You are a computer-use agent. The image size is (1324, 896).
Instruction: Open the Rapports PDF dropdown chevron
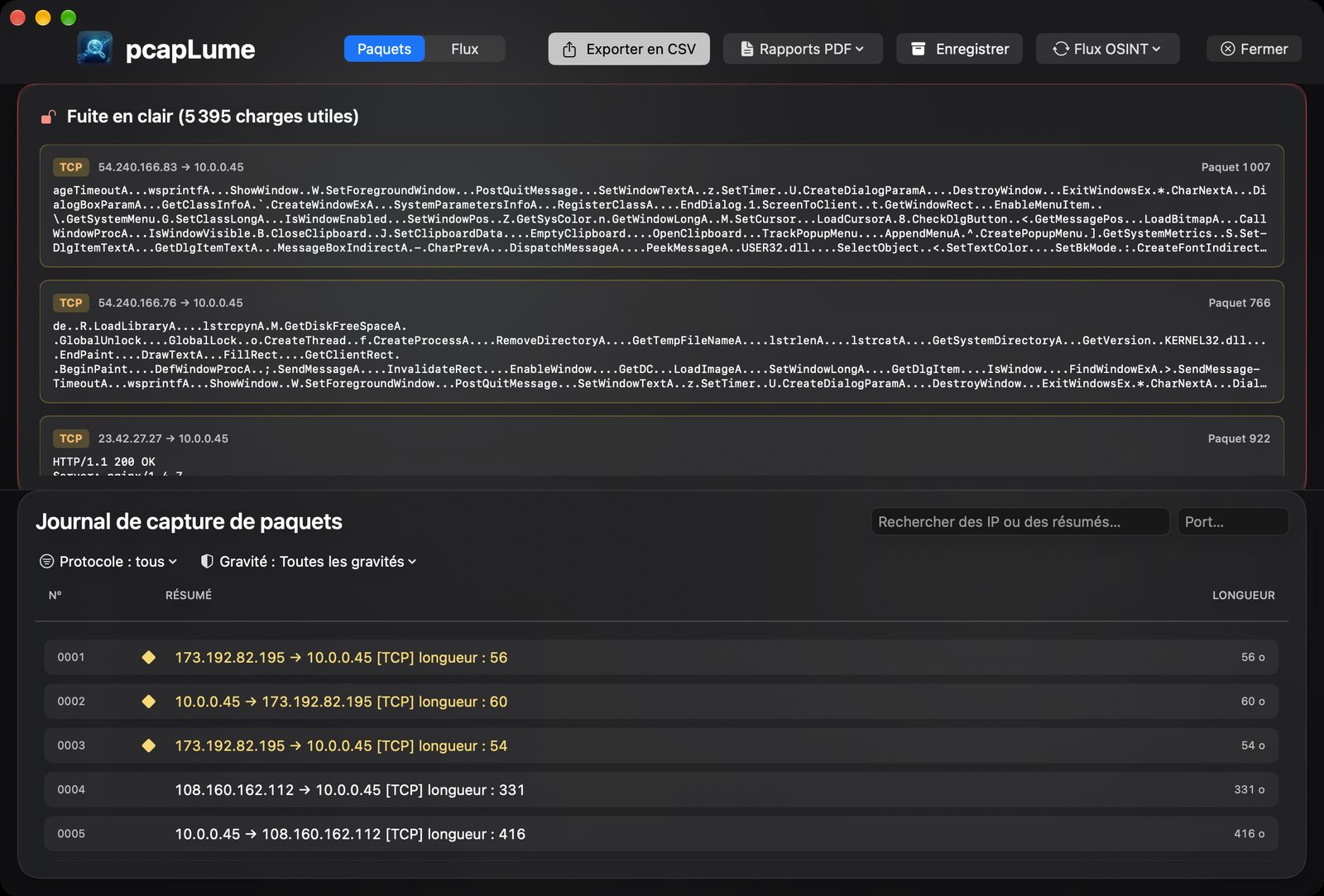[x=860, y=49]
